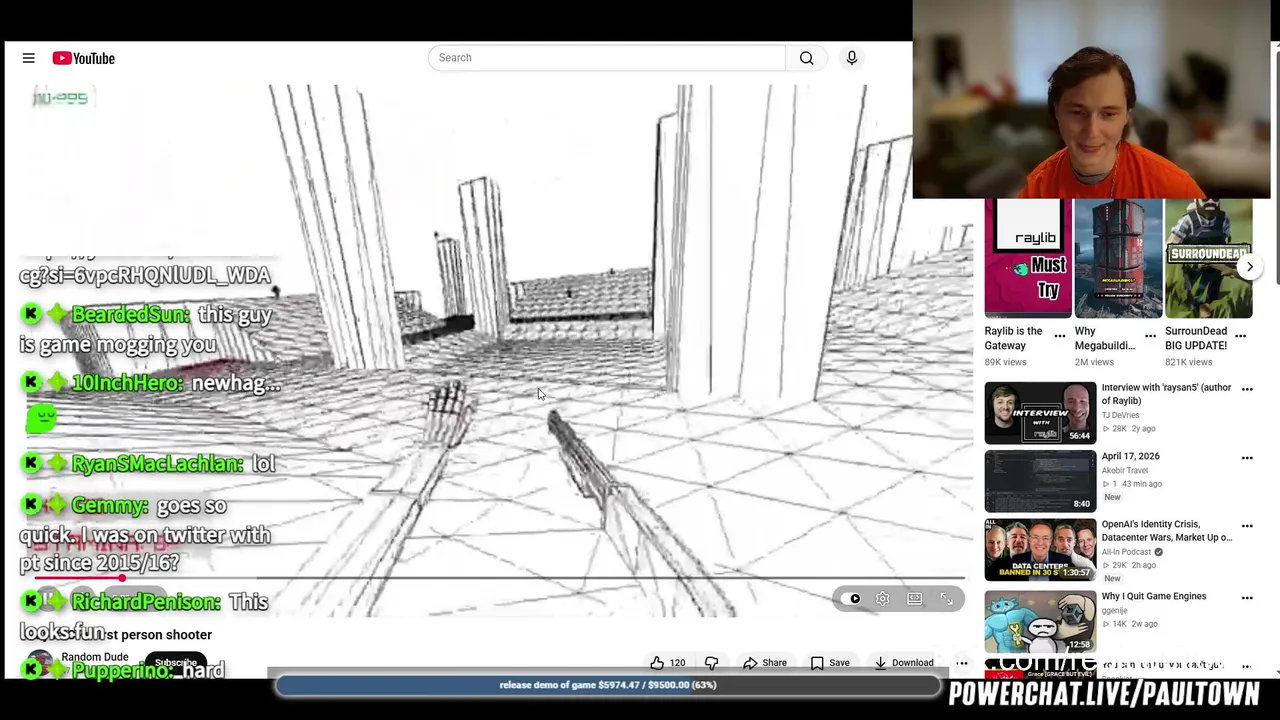Open the YouTube hamburger guide menu
This screenshot has height=720, width=1280.
(x=28, y=58)
